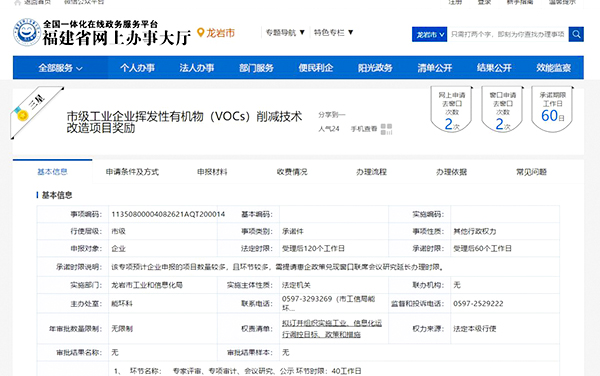This screenshot has height=376, width=600.
Task: Open 阳光政务 in navigation bar
Action: pyautogui.click(x=375, y=68)
